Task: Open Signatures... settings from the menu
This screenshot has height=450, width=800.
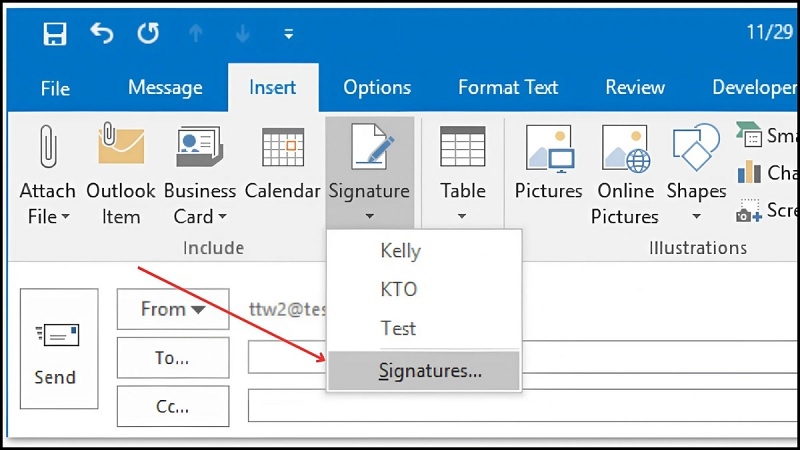Action: 424,370
